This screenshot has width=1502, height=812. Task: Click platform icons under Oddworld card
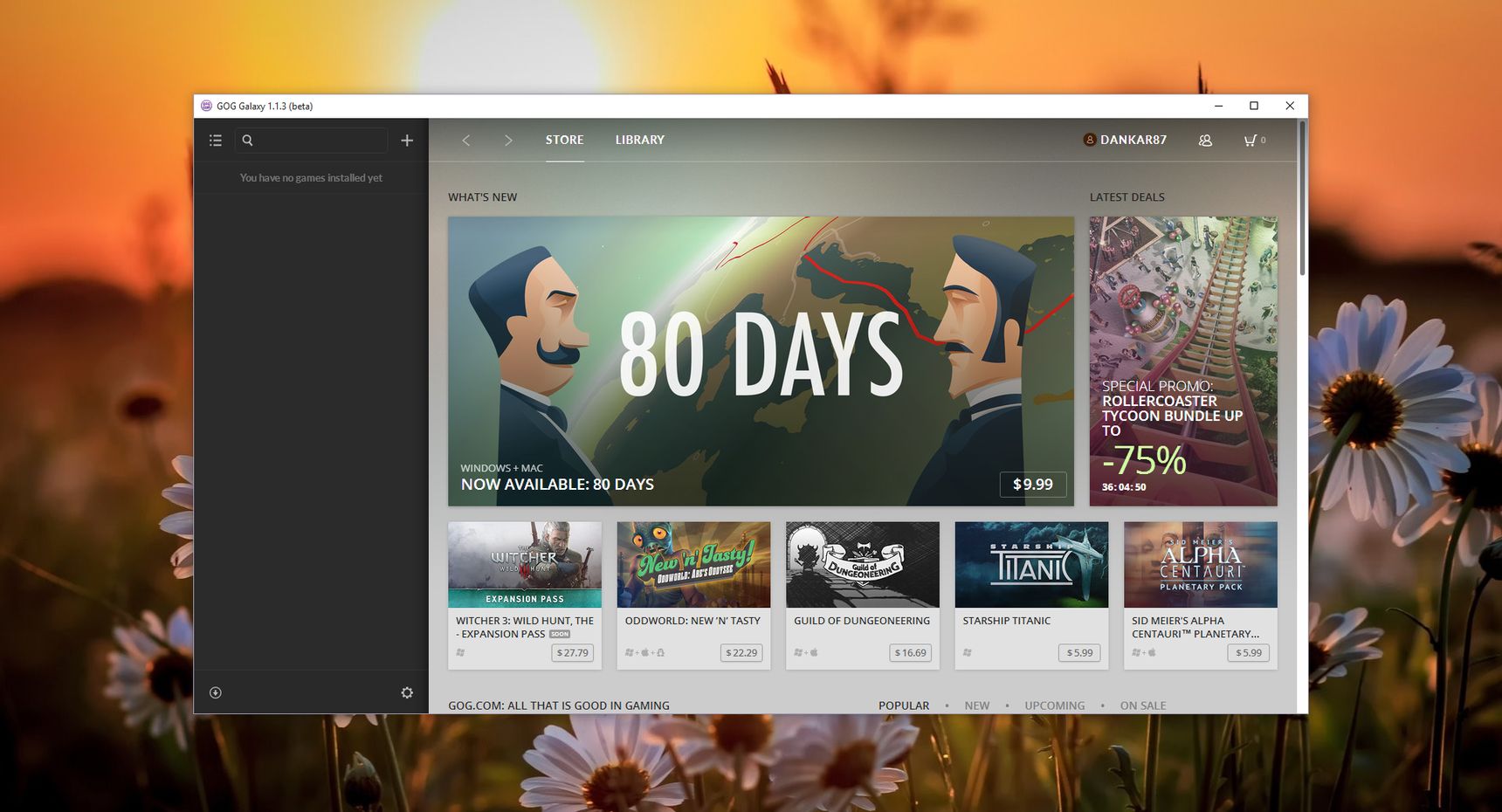pos(644,652)
